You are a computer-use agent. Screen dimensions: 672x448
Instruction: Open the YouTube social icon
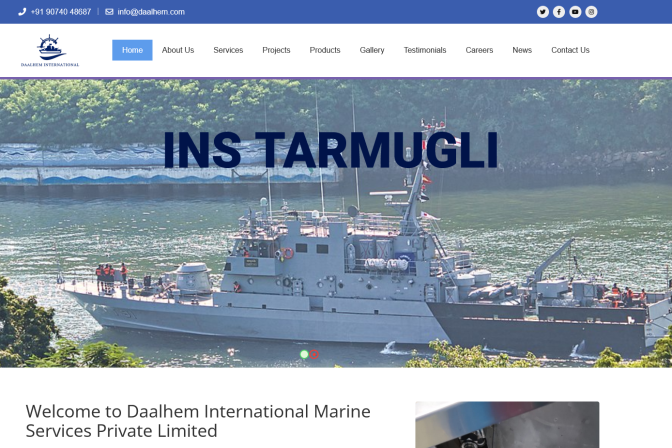575,12
